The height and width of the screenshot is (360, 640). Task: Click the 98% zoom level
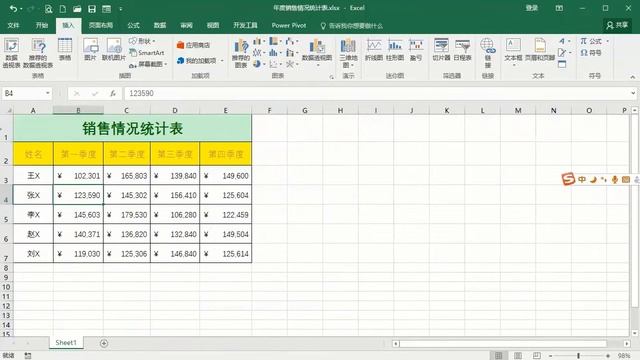[x=624, y=356]
